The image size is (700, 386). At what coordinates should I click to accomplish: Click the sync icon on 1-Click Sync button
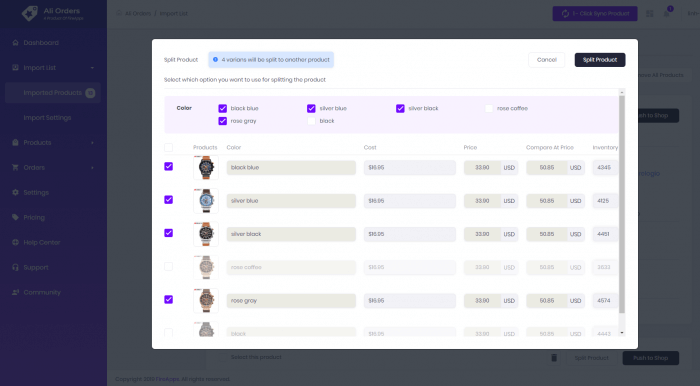(x=565, y=13)
